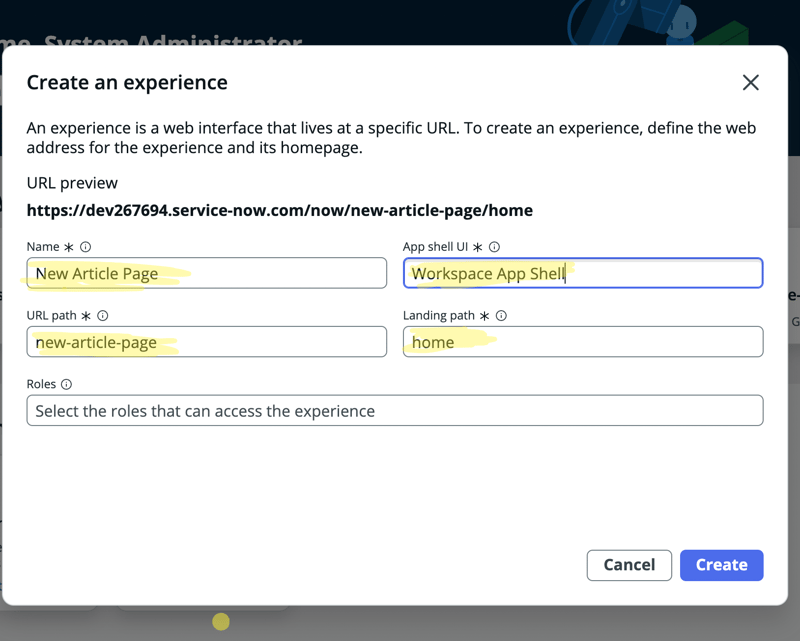Click the asterisk next to App shell UI

point(477,247)
